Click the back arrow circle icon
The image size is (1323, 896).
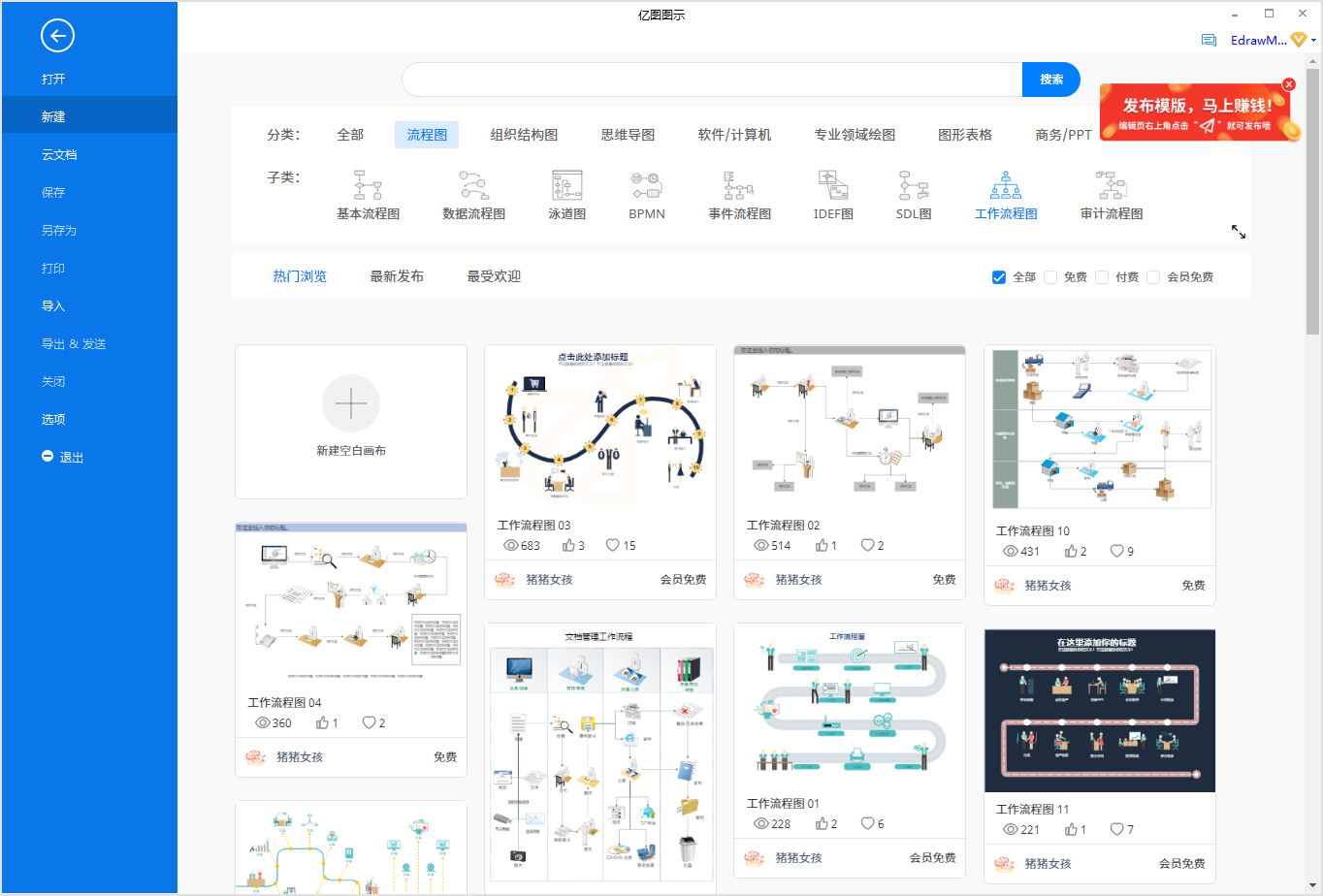[57, 36]
